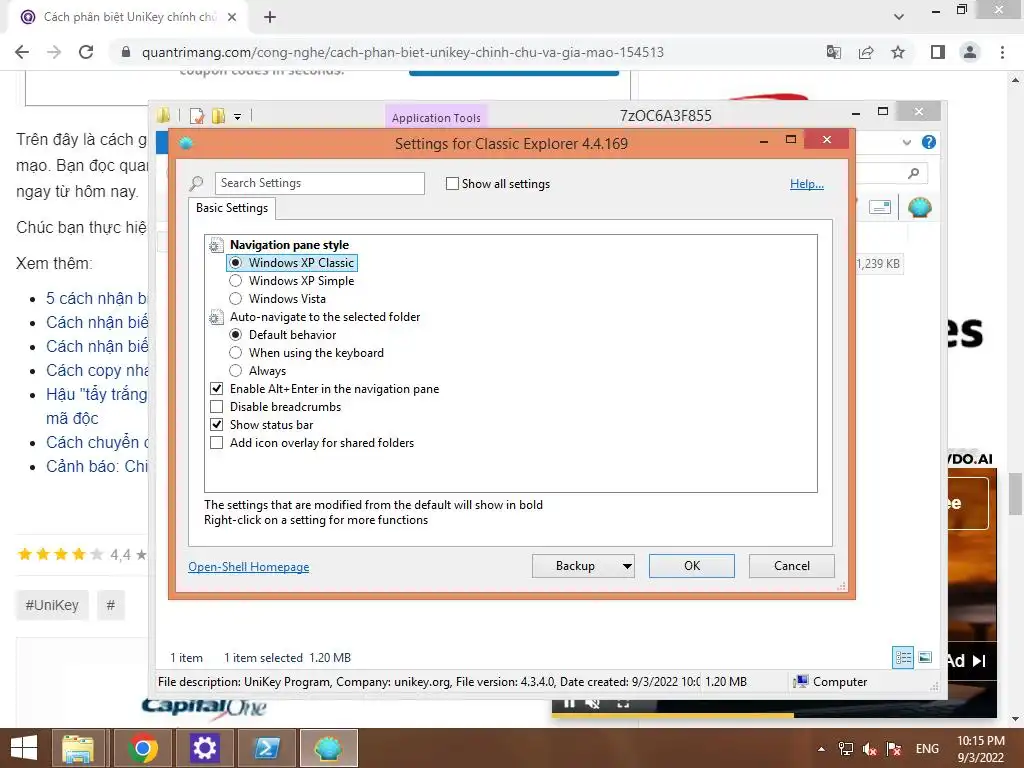1024x768 pixels.
Task: Reload the Chrome page
Action: point(86,52)
